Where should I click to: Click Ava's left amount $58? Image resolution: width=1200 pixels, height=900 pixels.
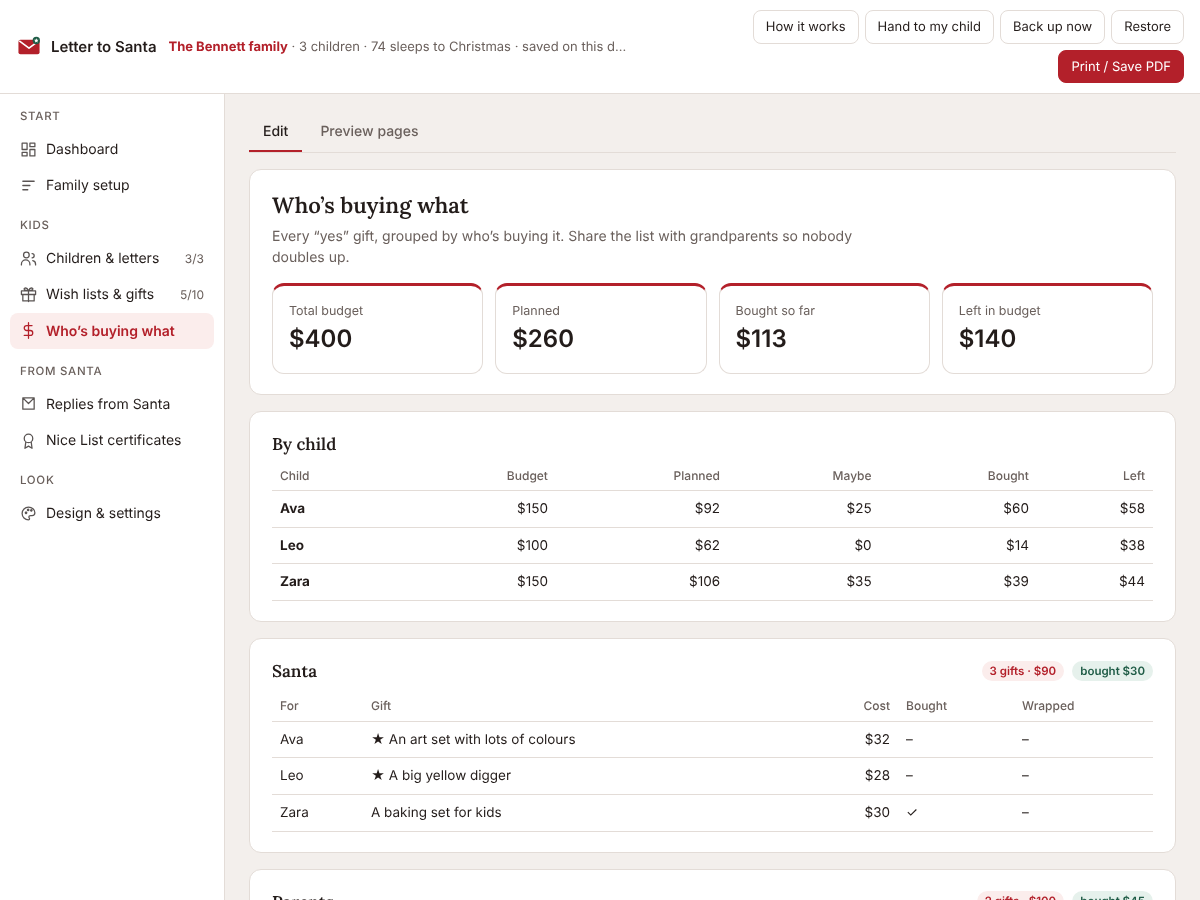[1132, 508]
